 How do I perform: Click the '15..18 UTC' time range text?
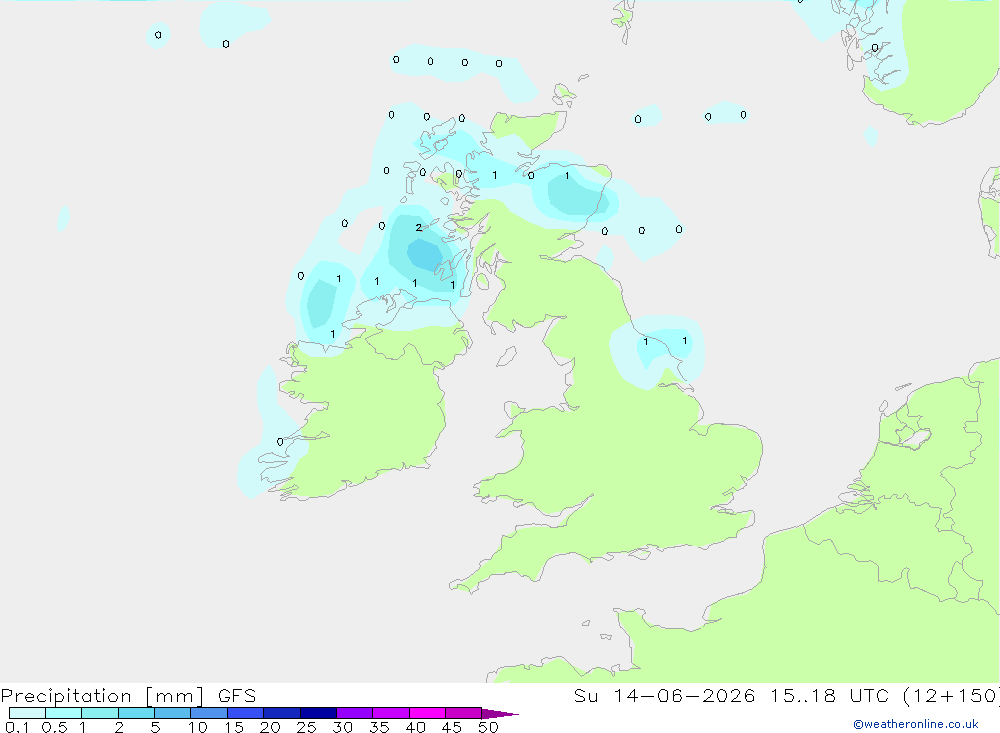click(828, 696)
